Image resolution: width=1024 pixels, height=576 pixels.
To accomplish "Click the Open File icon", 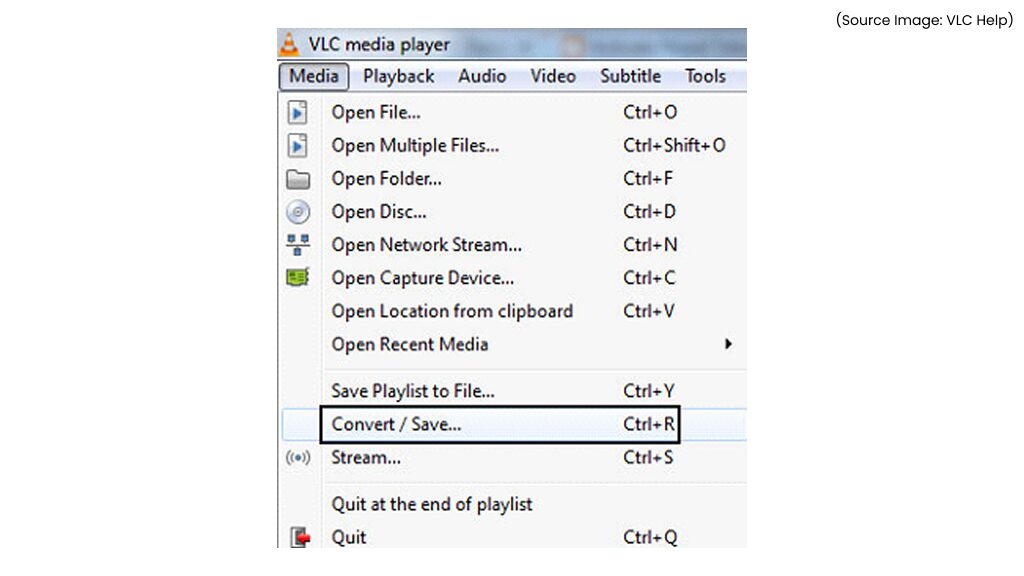I will click(x=298, y=112).
